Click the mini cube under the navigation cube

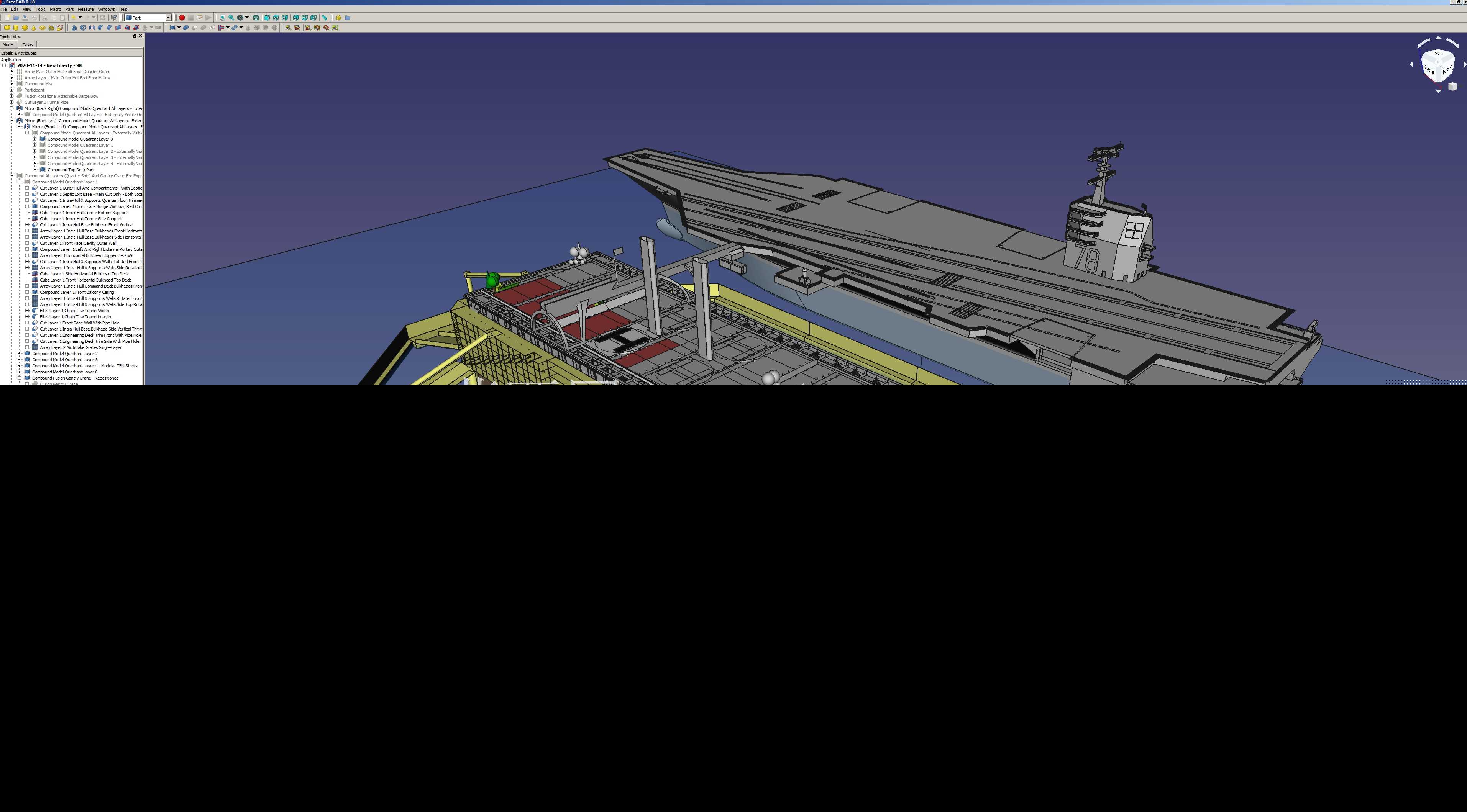1452,87
